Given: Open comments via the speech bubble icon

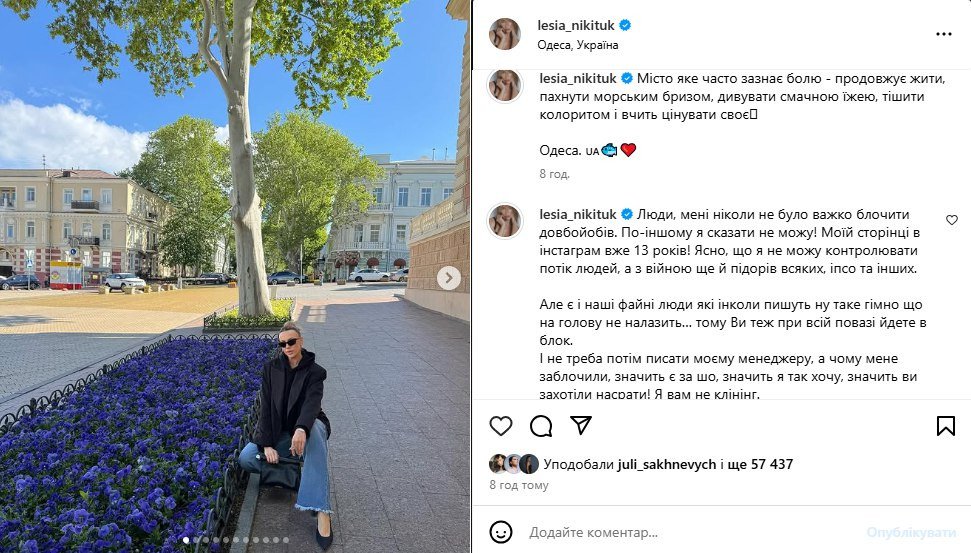Looking at the screenshot, I should 541,426.
